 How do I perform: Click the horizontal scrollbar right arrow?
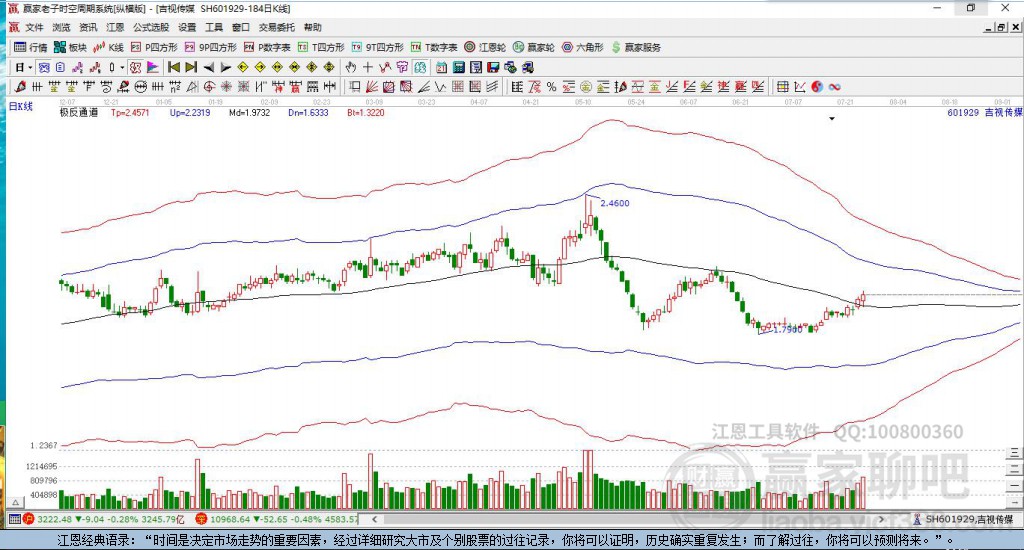[x=881, y=519]
